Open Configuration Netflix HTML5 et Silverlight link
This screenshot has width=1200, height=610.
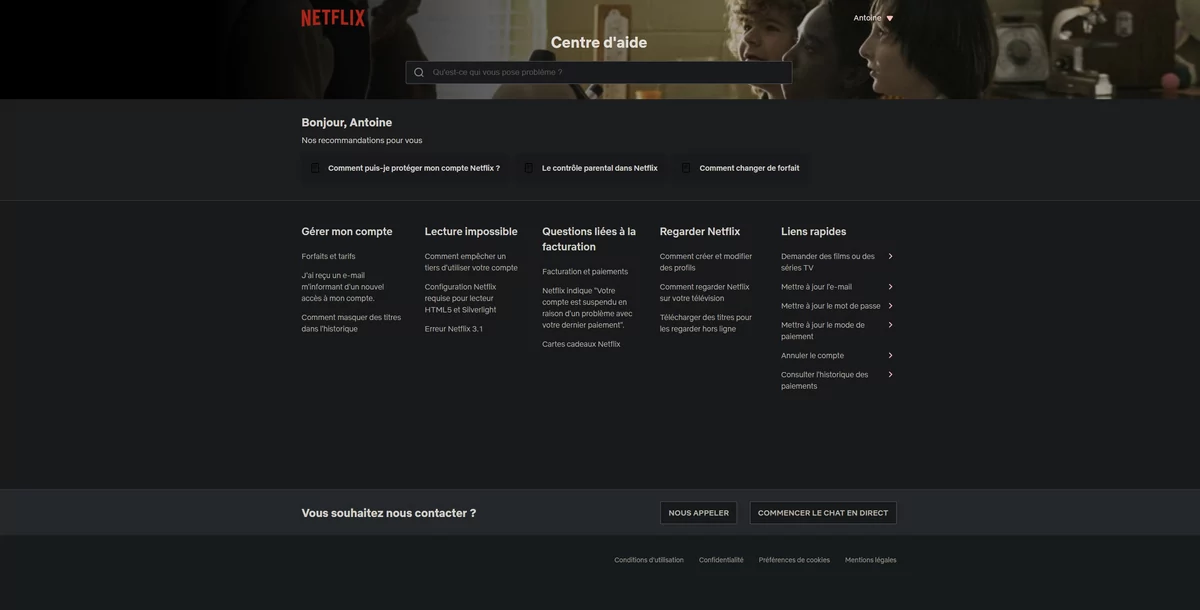coord(461,298)
